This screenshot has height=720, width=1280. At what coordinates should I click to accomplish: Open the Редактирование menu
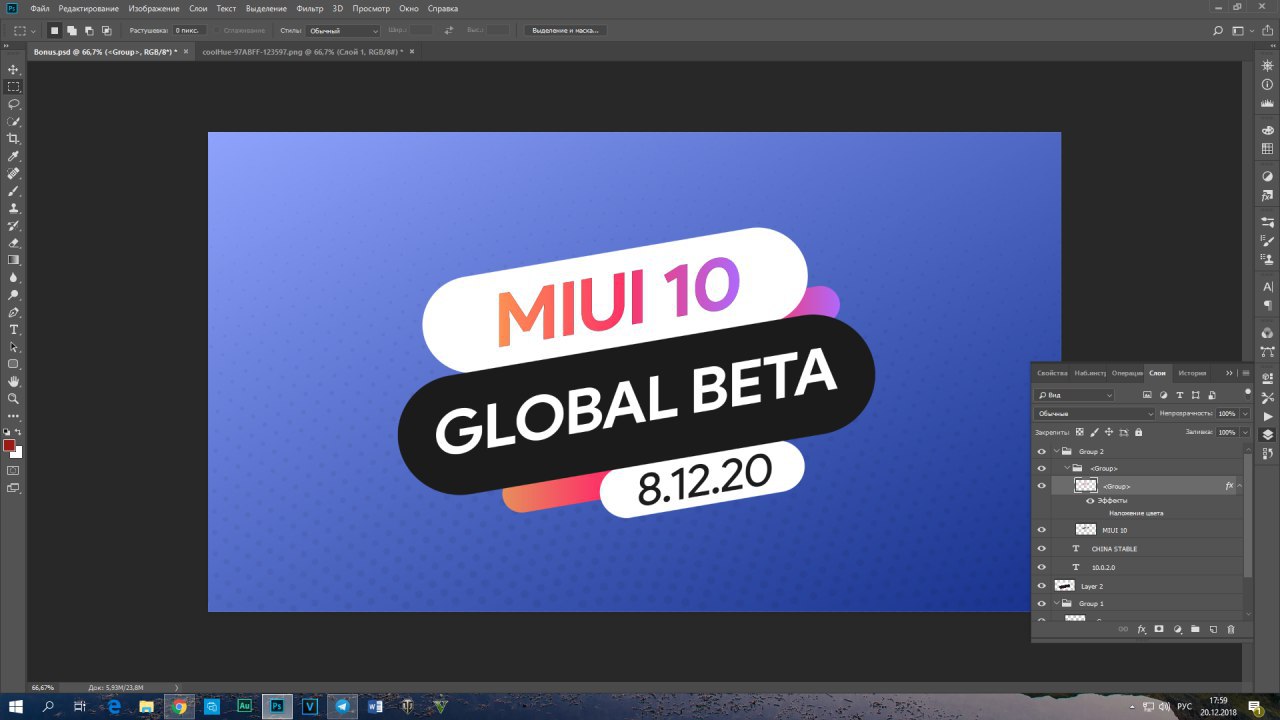point(88,8)
